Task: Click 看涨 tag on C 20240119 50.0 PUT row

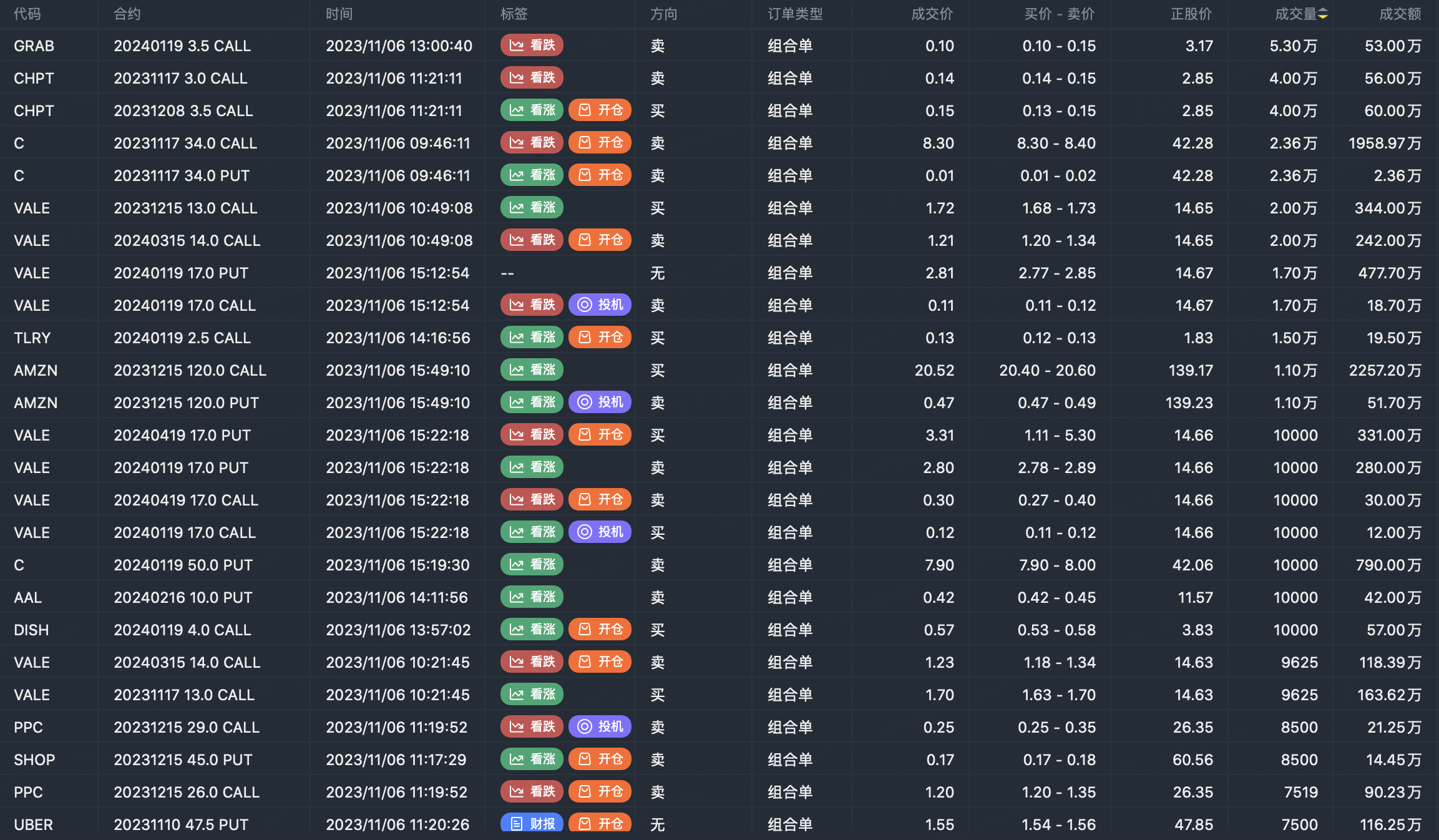Action: (x=532, y=564)
